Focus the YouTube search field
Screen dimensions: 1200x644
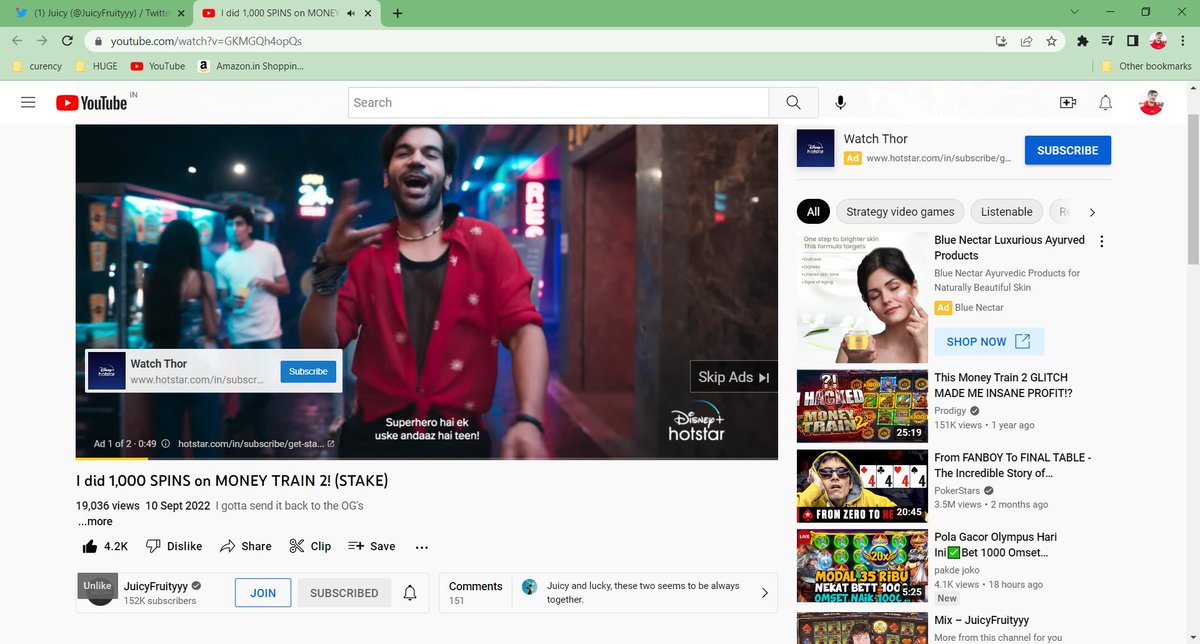click(x=559, y=102)
